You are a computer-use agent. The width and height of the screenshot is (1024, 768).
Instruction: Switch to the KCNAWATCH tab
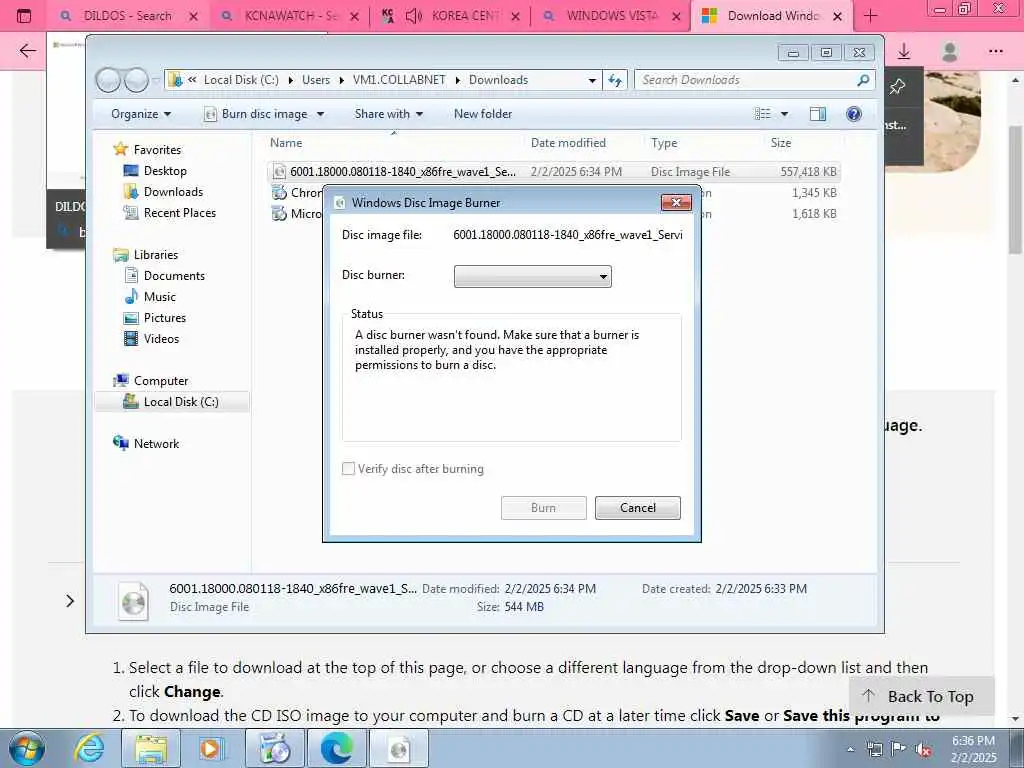pos(289,16)
